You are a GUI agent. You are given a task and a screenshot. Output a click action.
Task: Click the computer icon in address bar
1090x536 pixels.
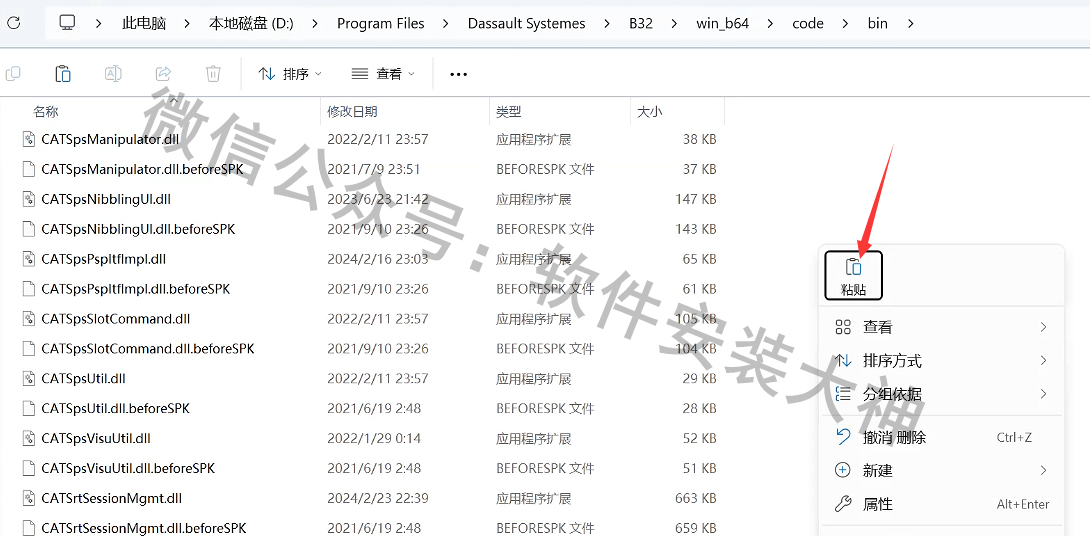tap(67, 23)
